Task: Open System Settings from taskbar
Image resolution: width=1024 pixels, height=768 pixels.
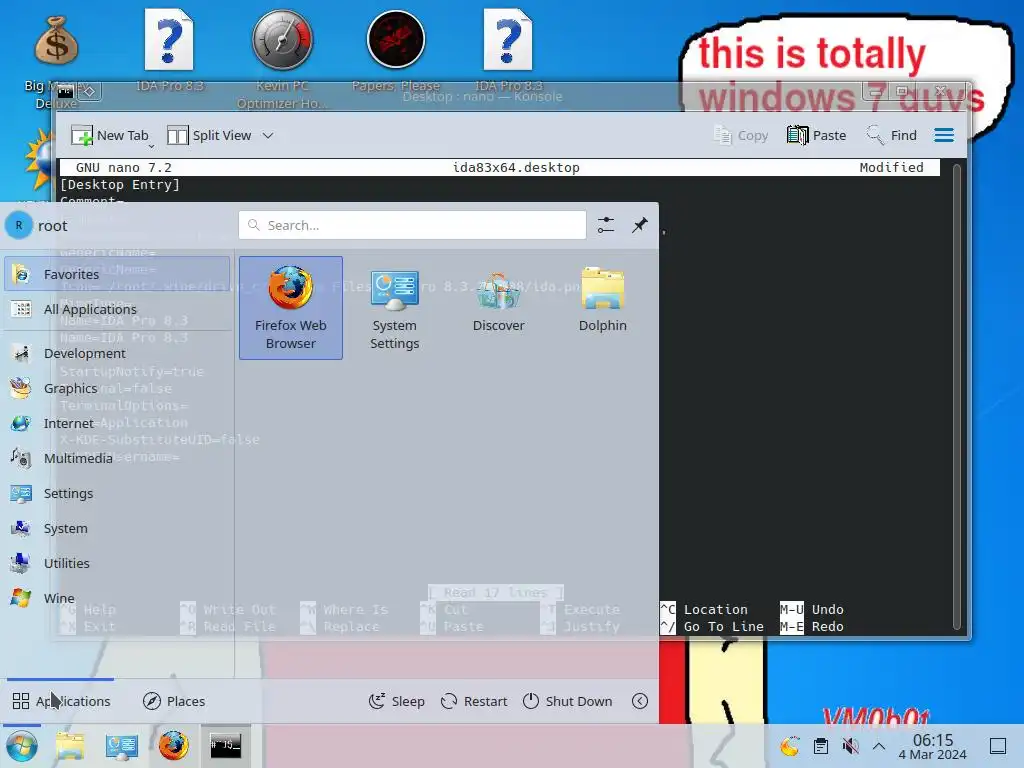Action: coord(122,746)
